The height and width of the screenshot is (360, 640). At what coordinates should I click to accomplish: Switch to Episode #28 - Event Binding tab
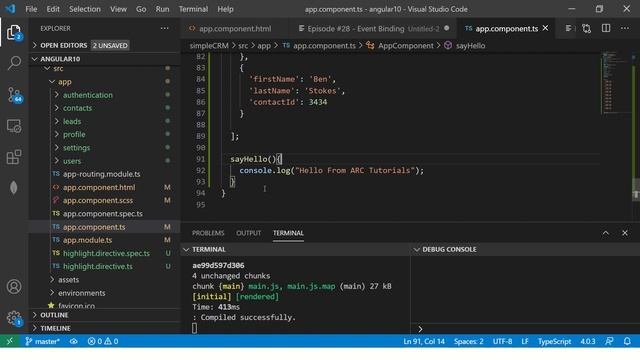[373, 29]
